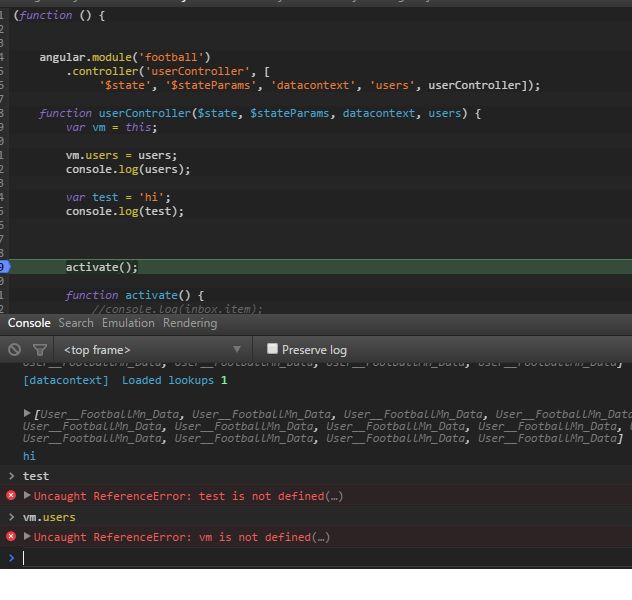Click the 'hi' console output line
Screen dimensions: 632x600
pyautogui.click(x=29, y=456)
